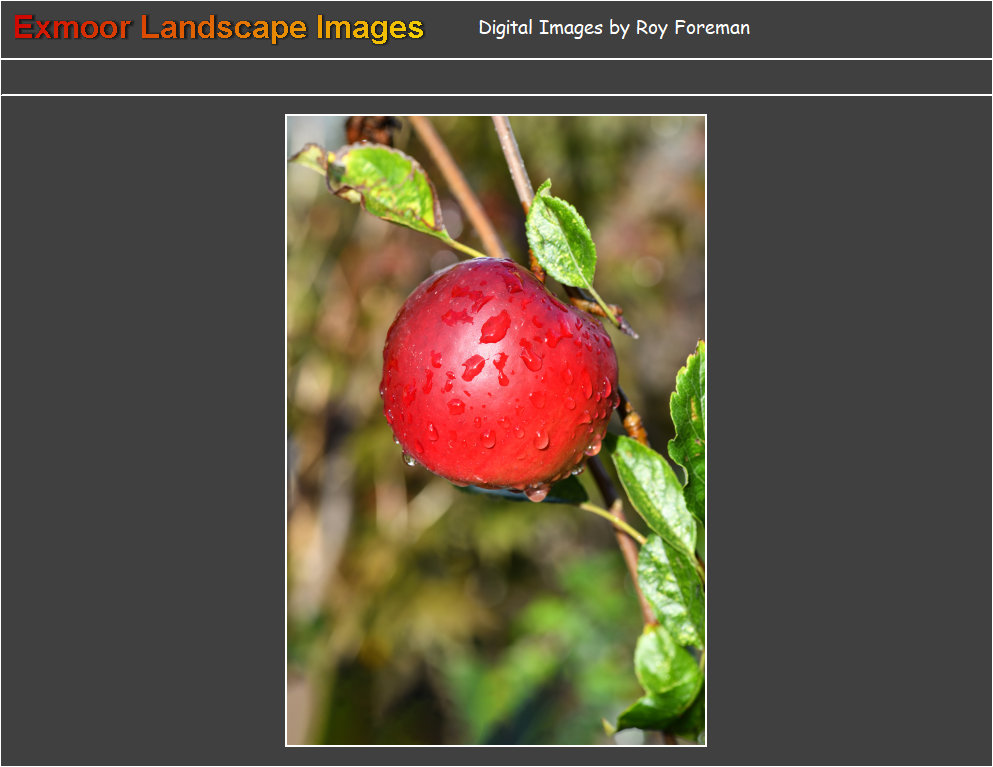The height and width of the screenshot is (767, 993).
Task: Click the brown-edged leaf at the photo's top left
Action: [x=385, y=185]
